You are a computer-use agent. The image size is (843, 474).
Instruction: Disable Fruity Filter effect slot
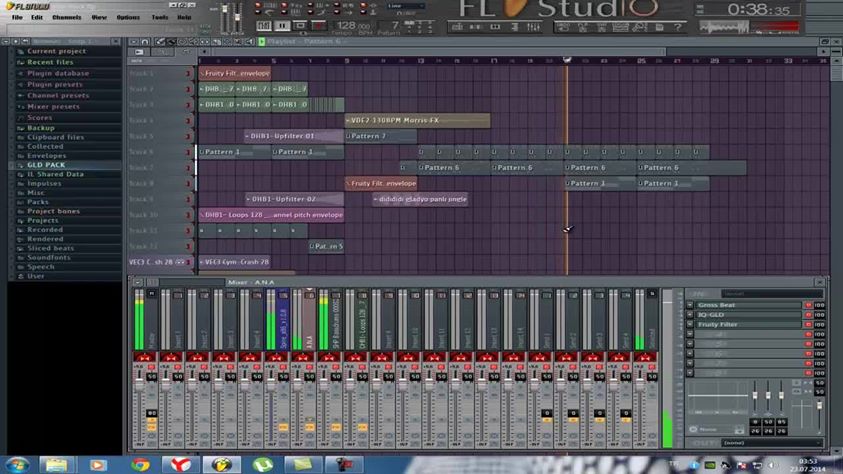808,325
